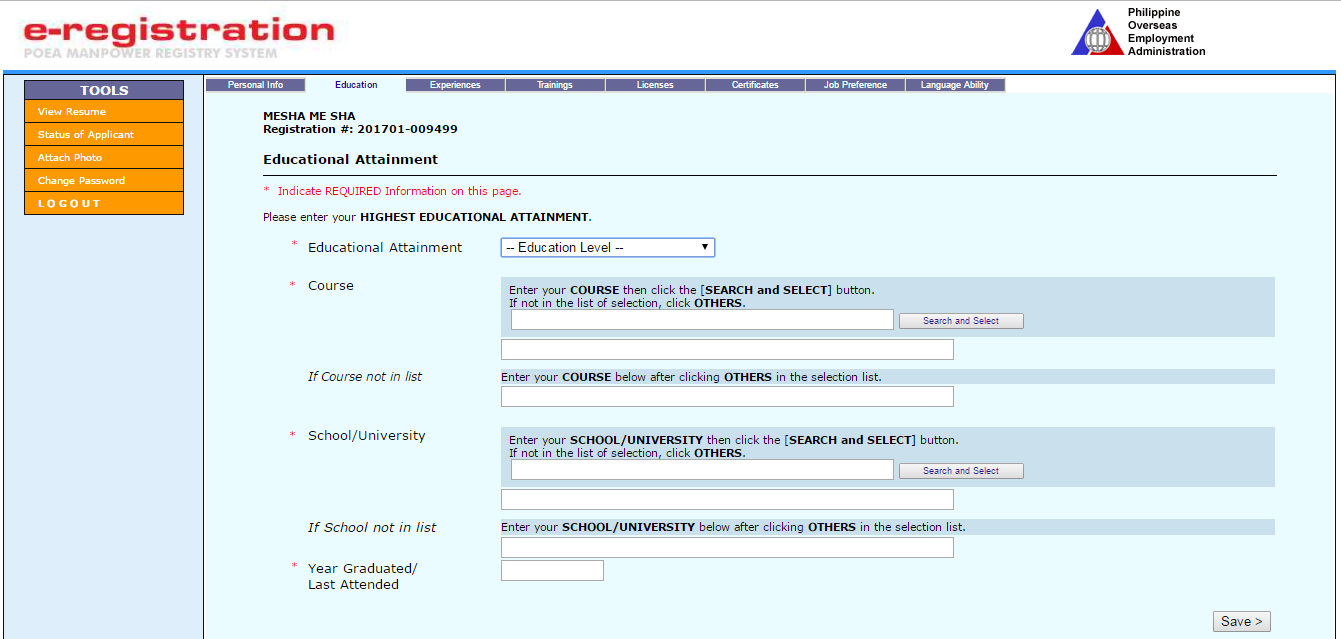Open the Job Preference tab
The image size is (1341, 639).
(x=855, y=84)
